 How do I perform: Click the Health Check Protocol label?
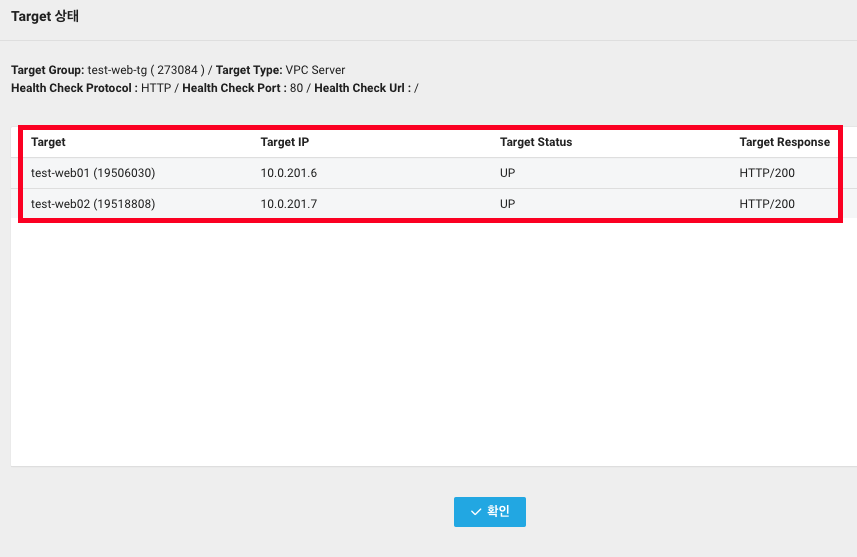[x=71, y=88]
